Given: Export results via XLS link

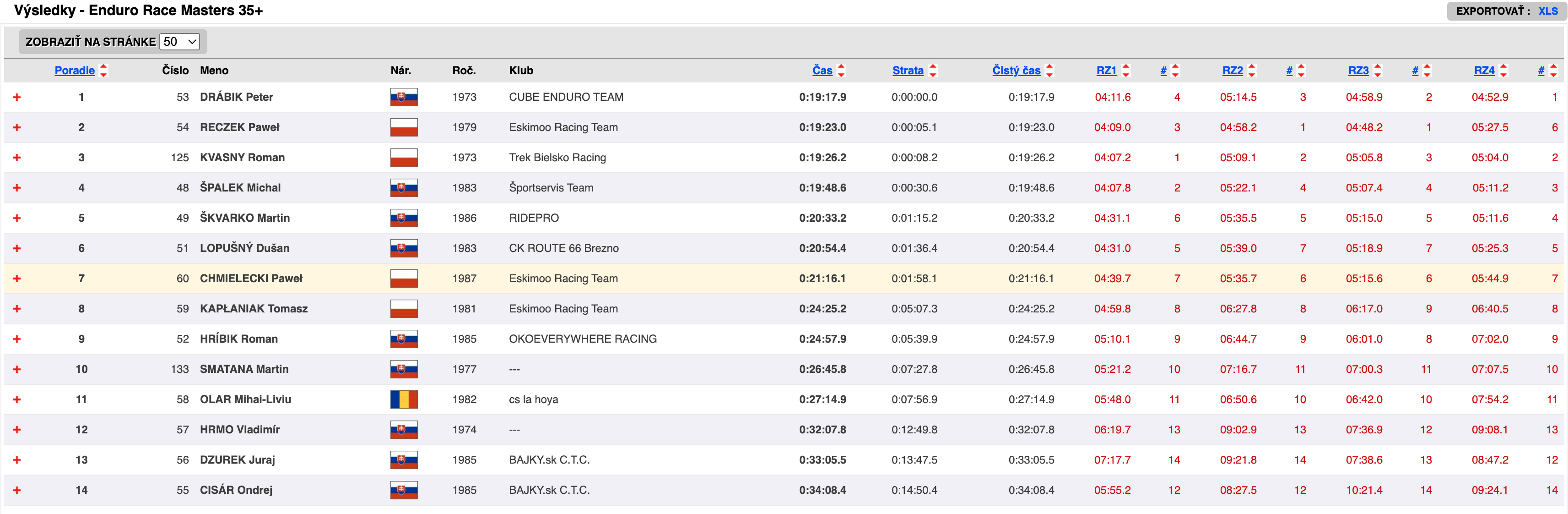Looking at the screenshot, I should 1548,11.
